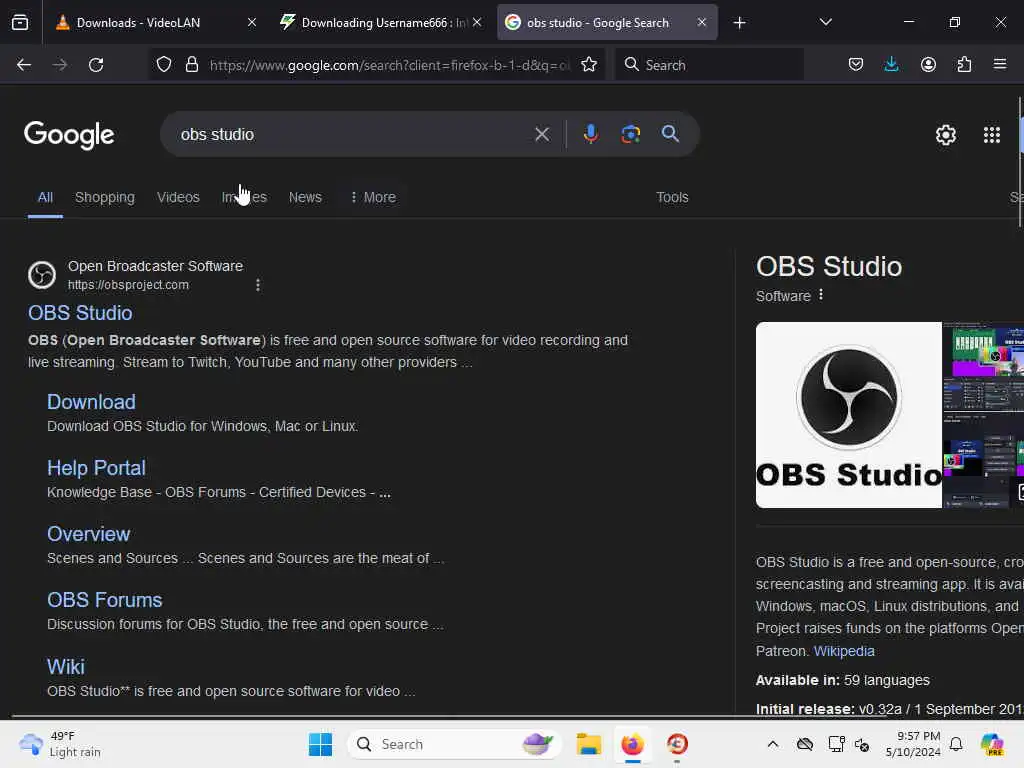The width and height of the screenshot is (1024, 768).
Task: Open the red circular taskbar app
Action: pyautogui.click(x=677, y=744)
